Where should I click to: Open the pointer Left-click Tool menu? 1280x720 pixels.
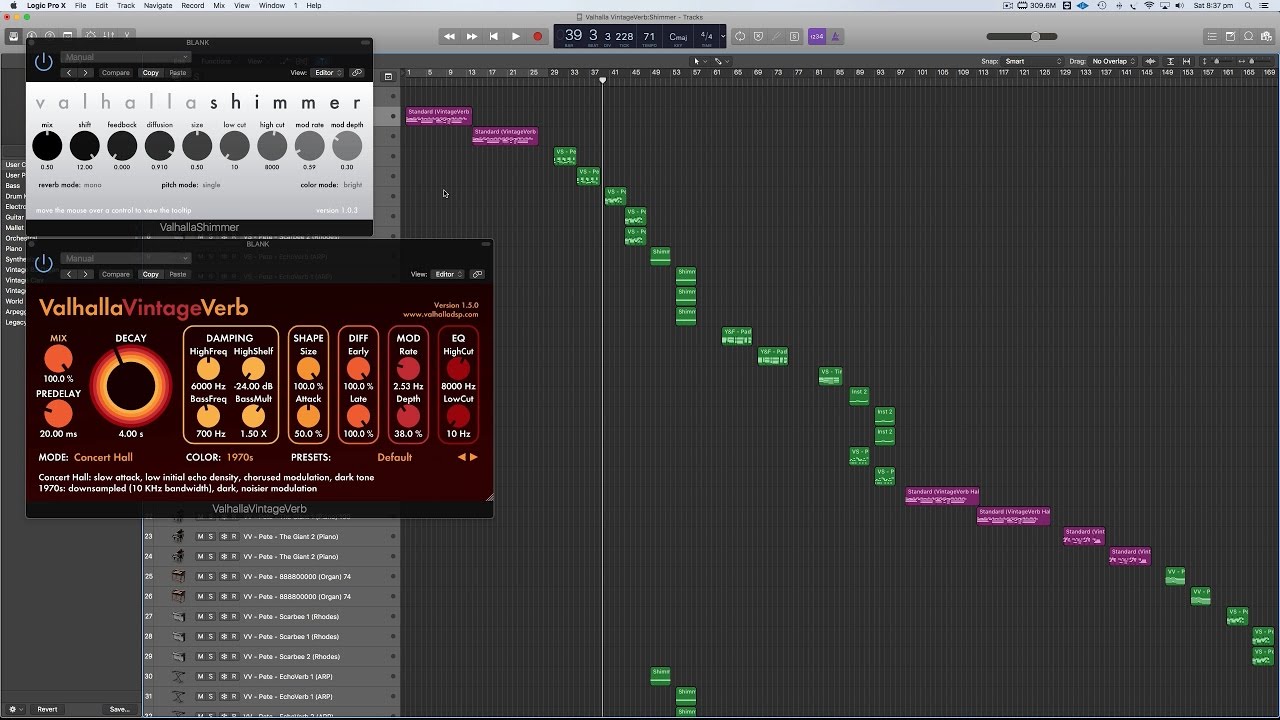(699, 61)
